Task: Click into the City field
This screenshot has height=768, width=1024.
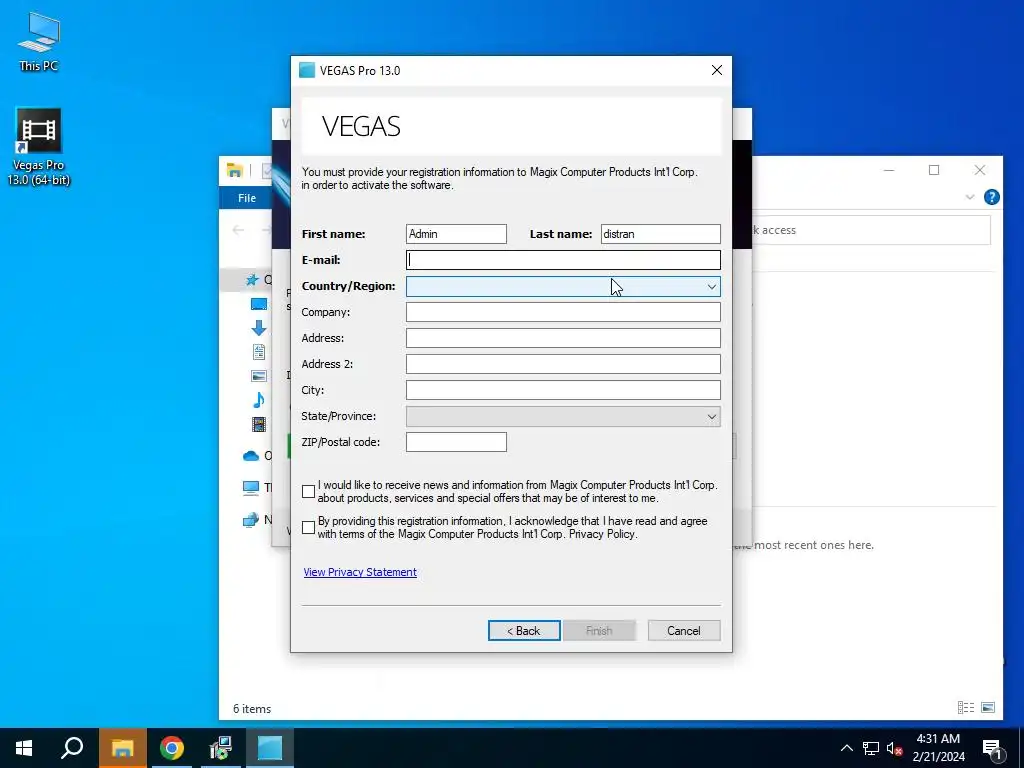Action: point(563,390)
